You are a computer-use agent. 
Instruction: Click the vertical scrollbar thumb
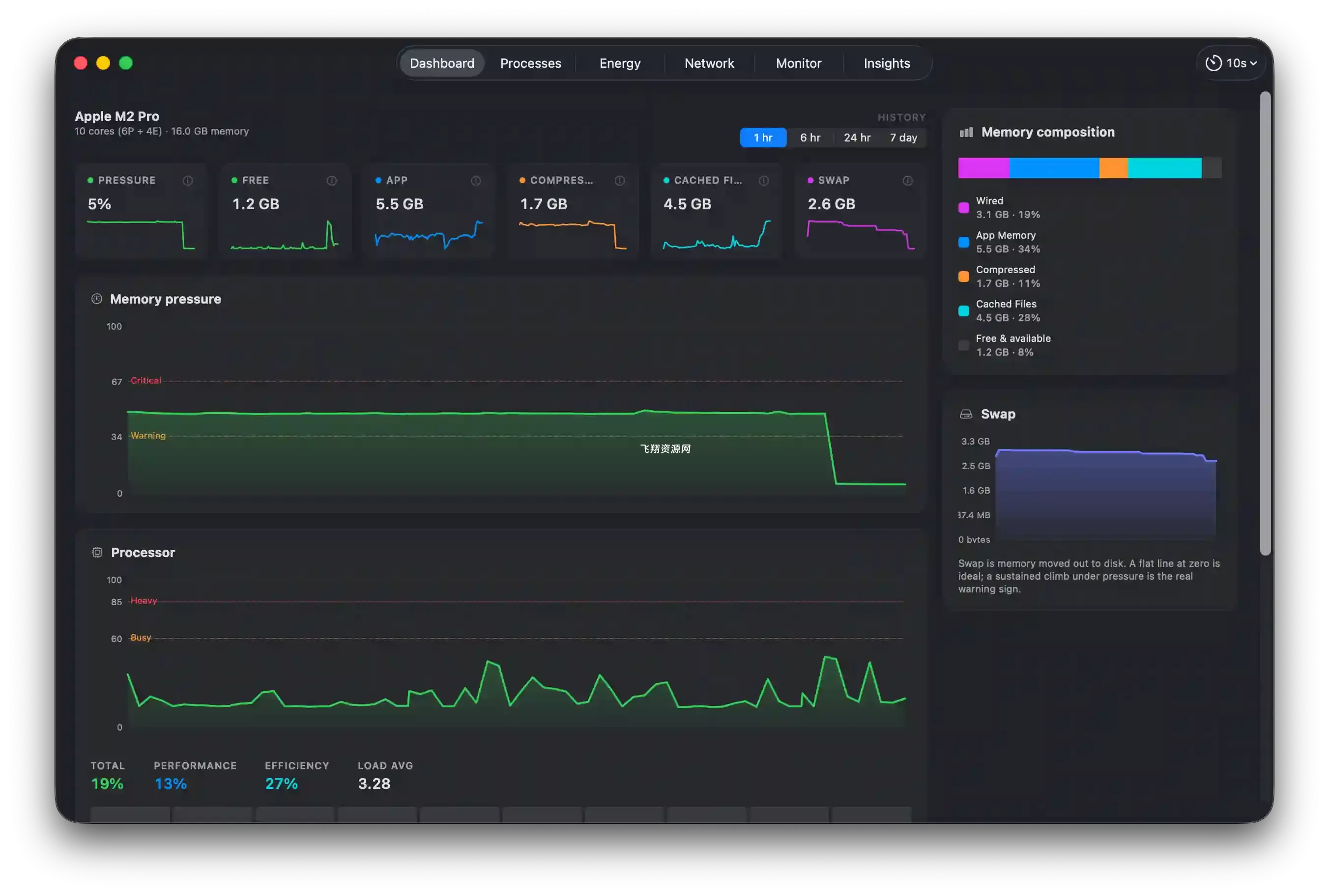tap(1266, 323)
